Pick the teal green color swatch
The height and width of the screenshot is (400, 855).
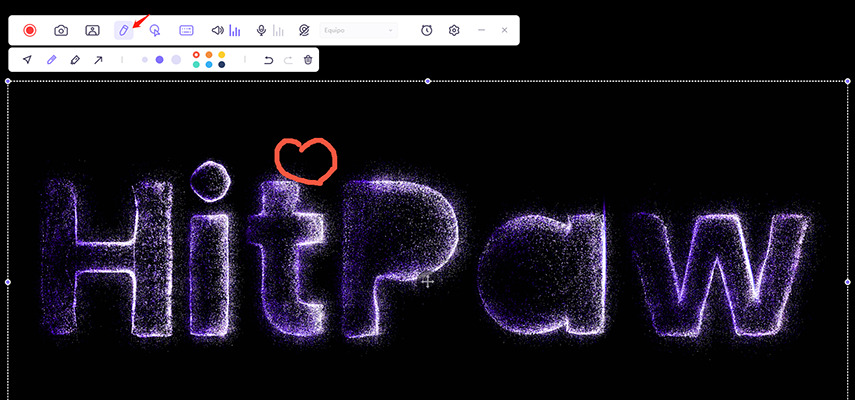(x=196, y=65)
